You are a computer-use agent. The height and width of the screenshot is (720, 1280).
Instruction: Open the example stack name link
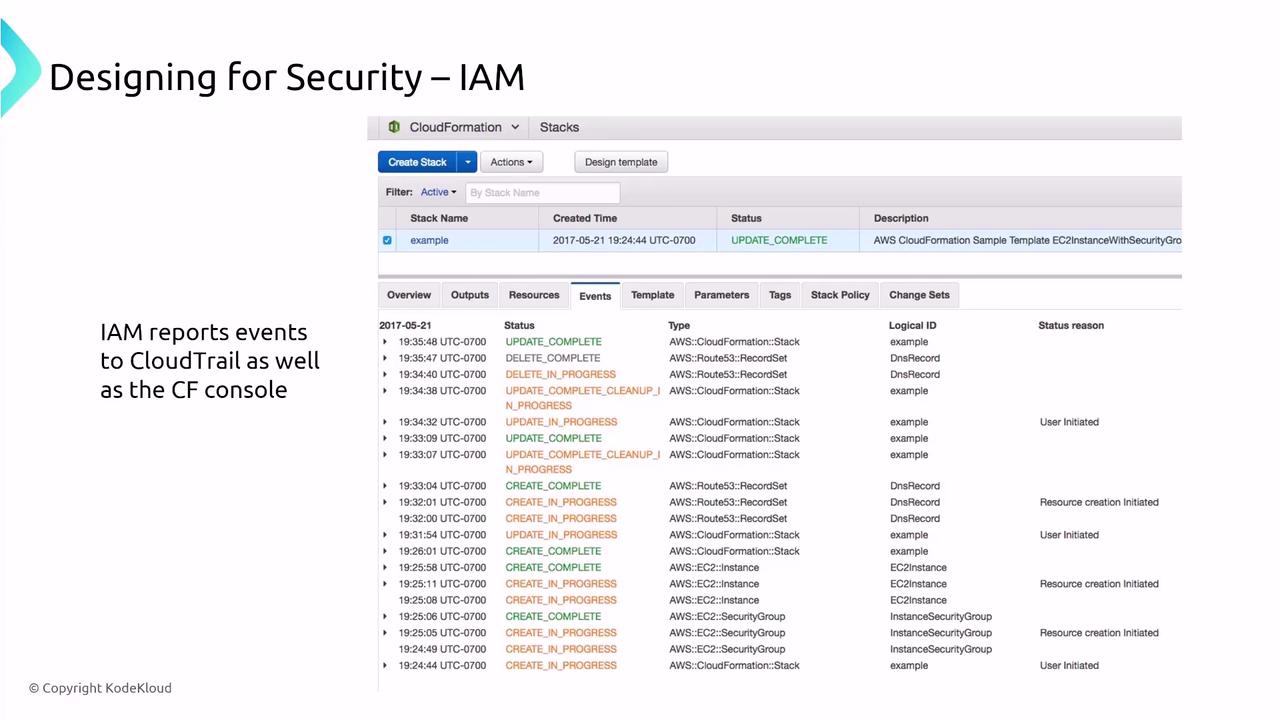point(429,240)
